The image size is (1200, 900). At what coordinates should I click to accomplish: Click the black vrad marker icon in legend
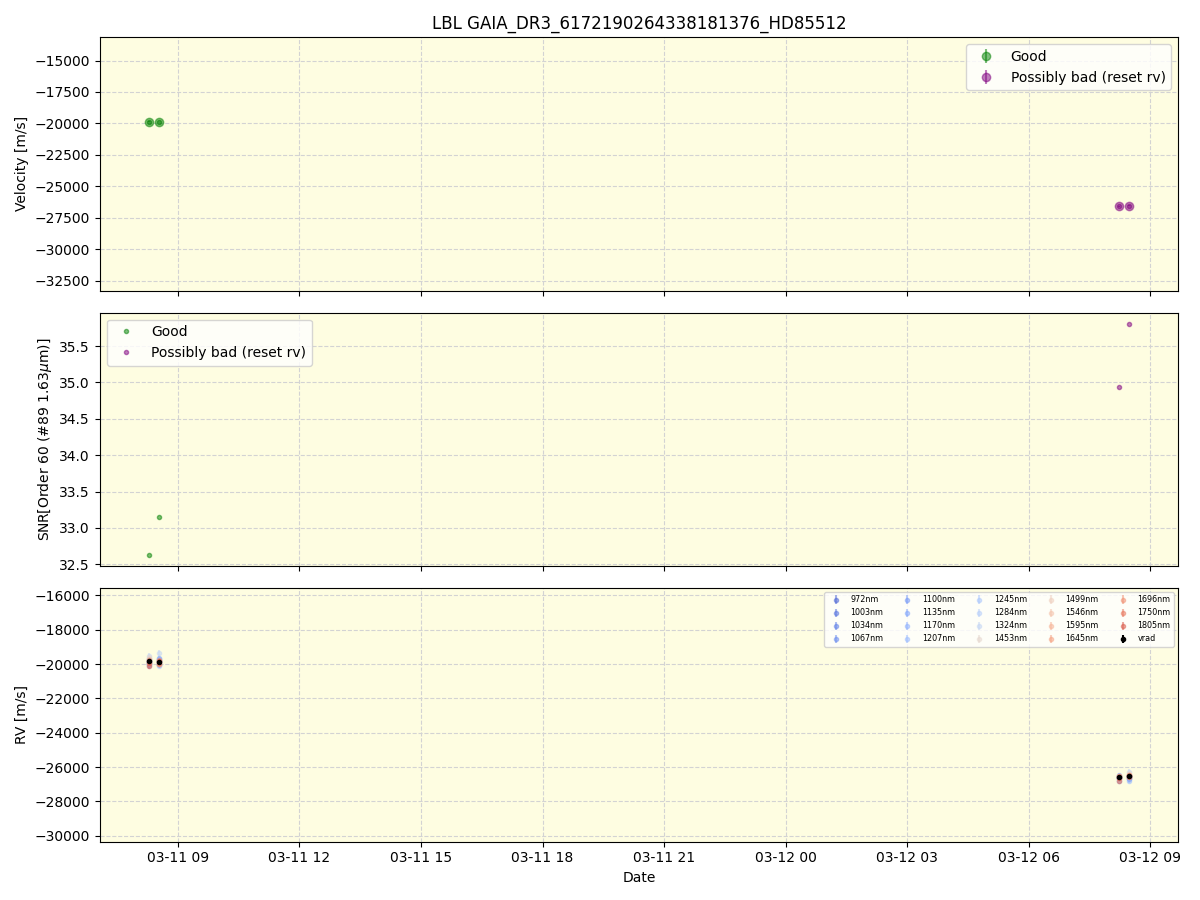click(1123, 638)
